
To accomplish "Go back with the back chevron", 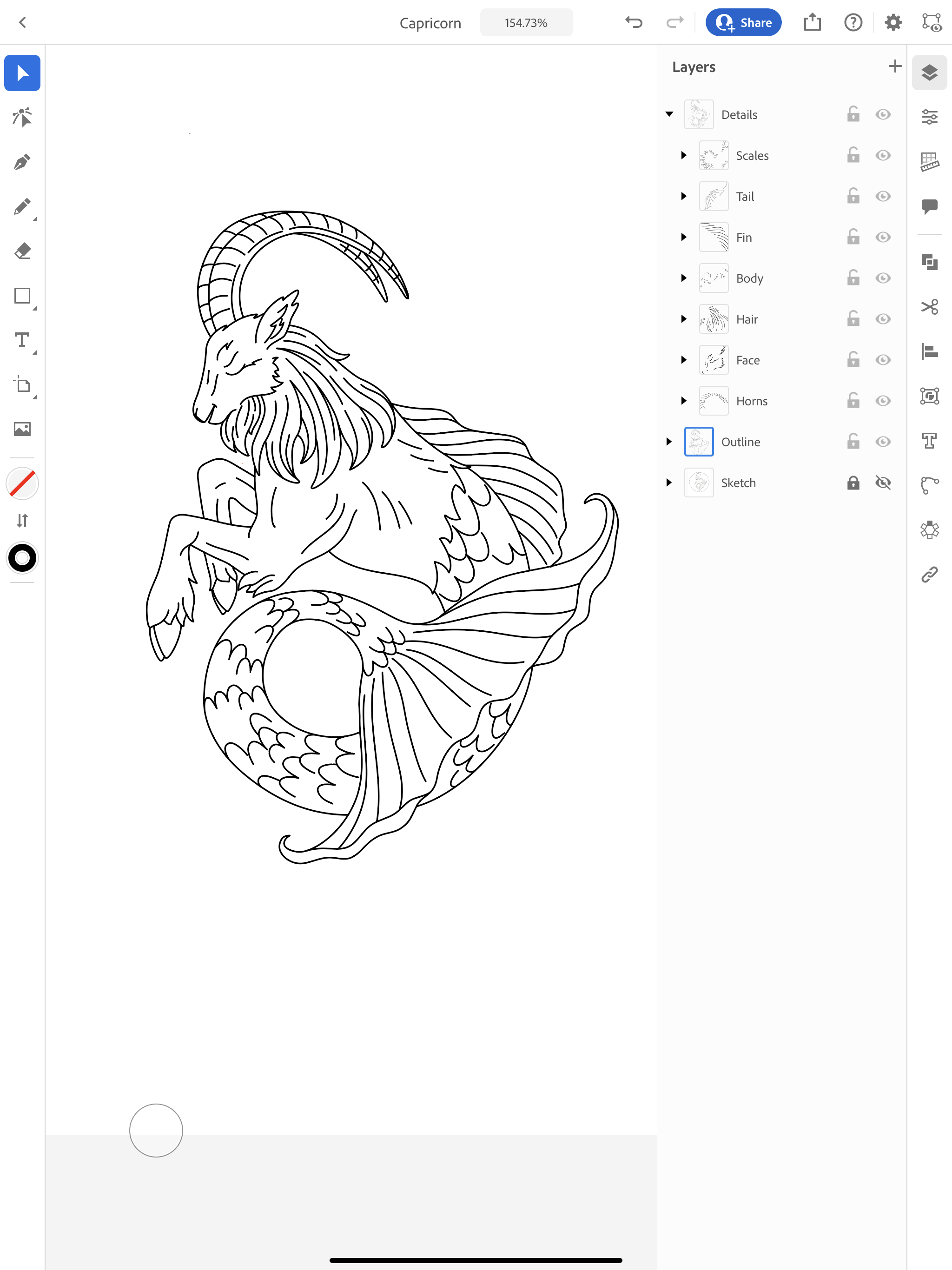I will (22, 22).
